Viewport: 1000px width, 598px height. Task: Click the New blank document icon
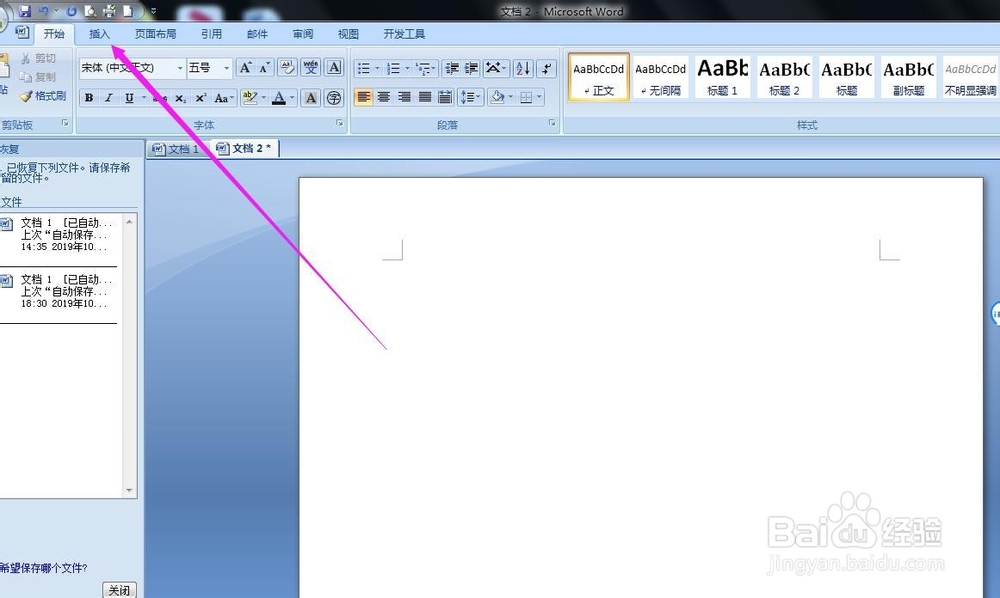click(128, 11)
